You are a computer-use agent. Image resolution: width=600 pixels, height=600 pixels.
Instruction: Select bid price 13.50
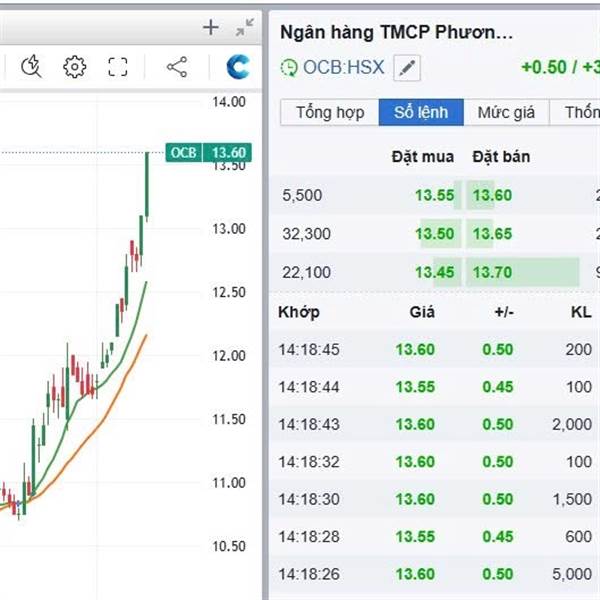coord(434,234)
